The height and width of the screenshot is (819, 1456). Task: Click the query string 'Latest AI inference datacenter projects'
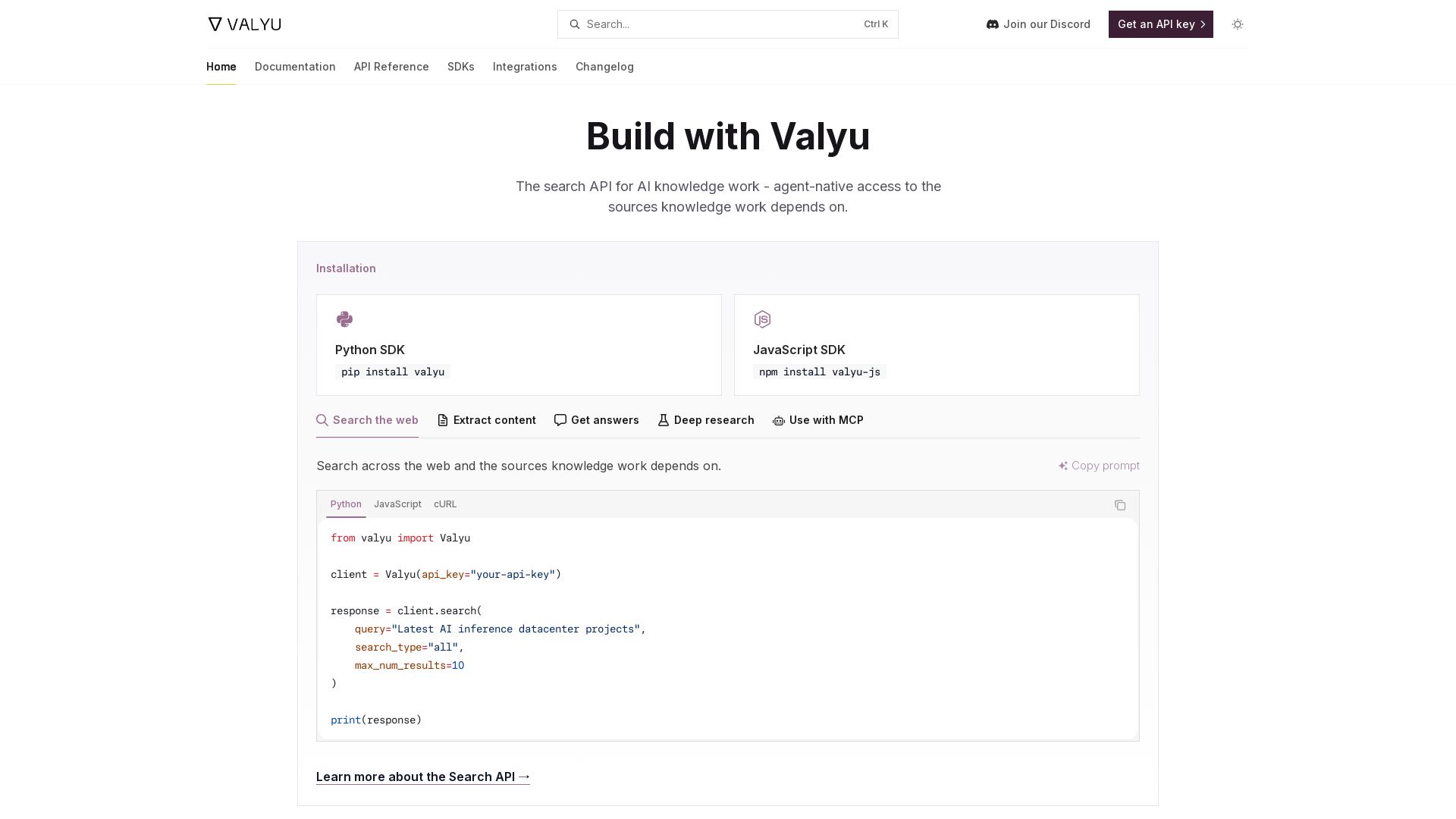(x=516, y=629)
